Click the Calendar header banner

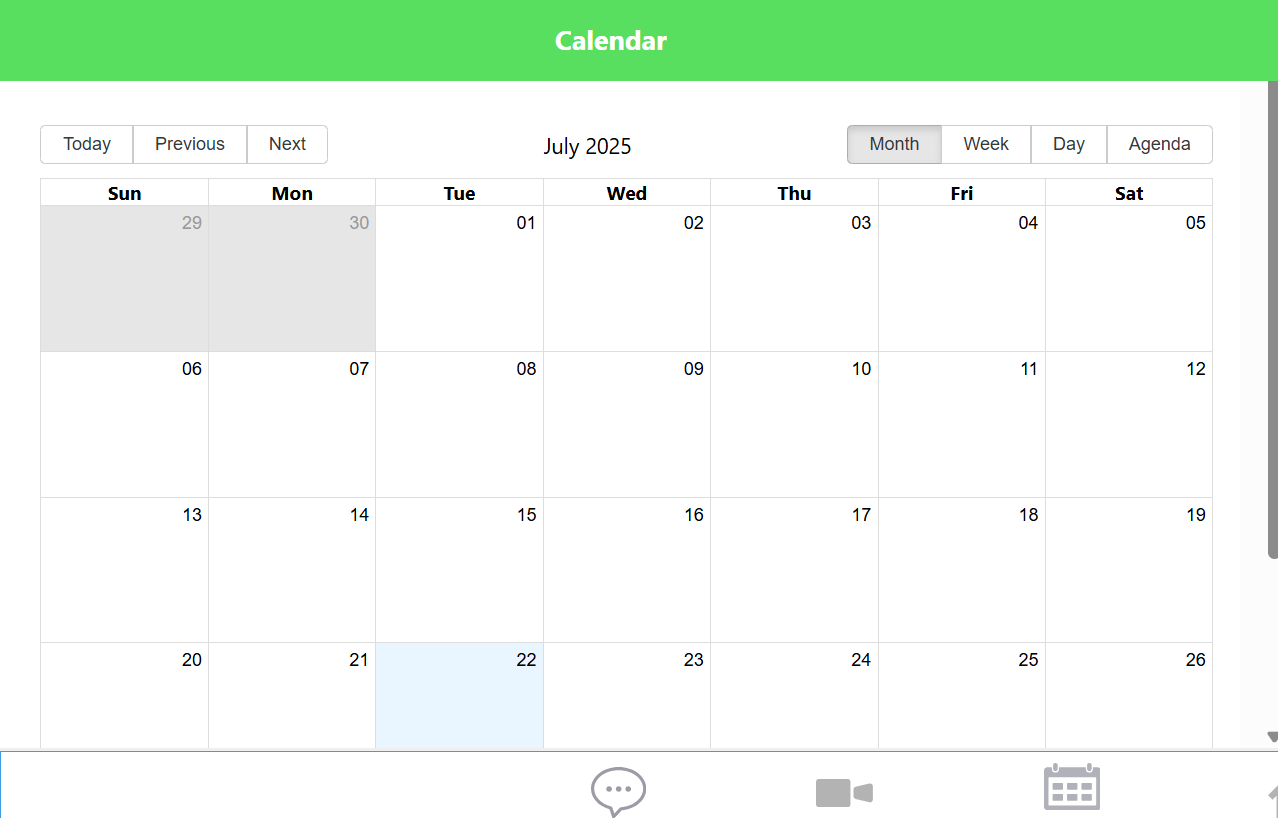point(610,40)
